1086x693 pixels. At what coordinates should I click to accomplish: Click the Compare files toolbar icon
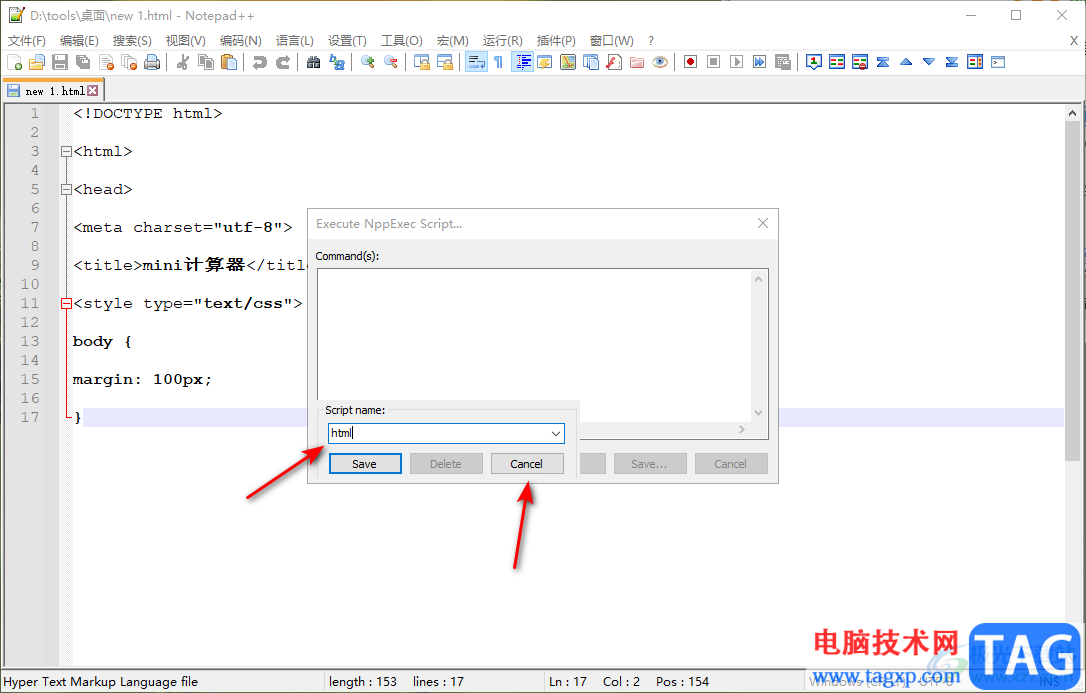click(x=837, y=62)
